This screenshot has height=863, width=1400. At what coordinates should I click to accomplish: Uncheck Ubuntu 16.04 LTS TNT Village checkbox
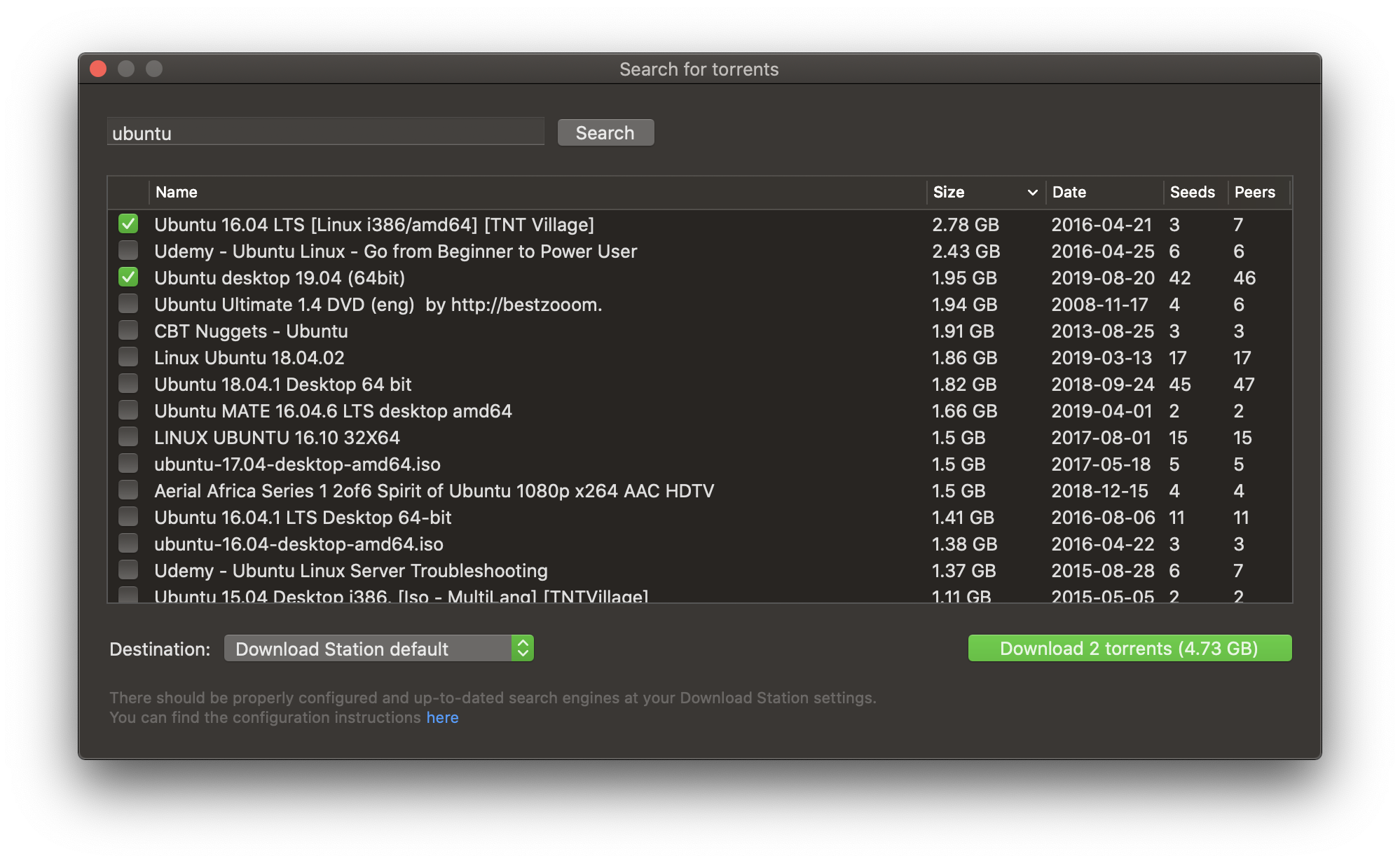pos(128,224)
